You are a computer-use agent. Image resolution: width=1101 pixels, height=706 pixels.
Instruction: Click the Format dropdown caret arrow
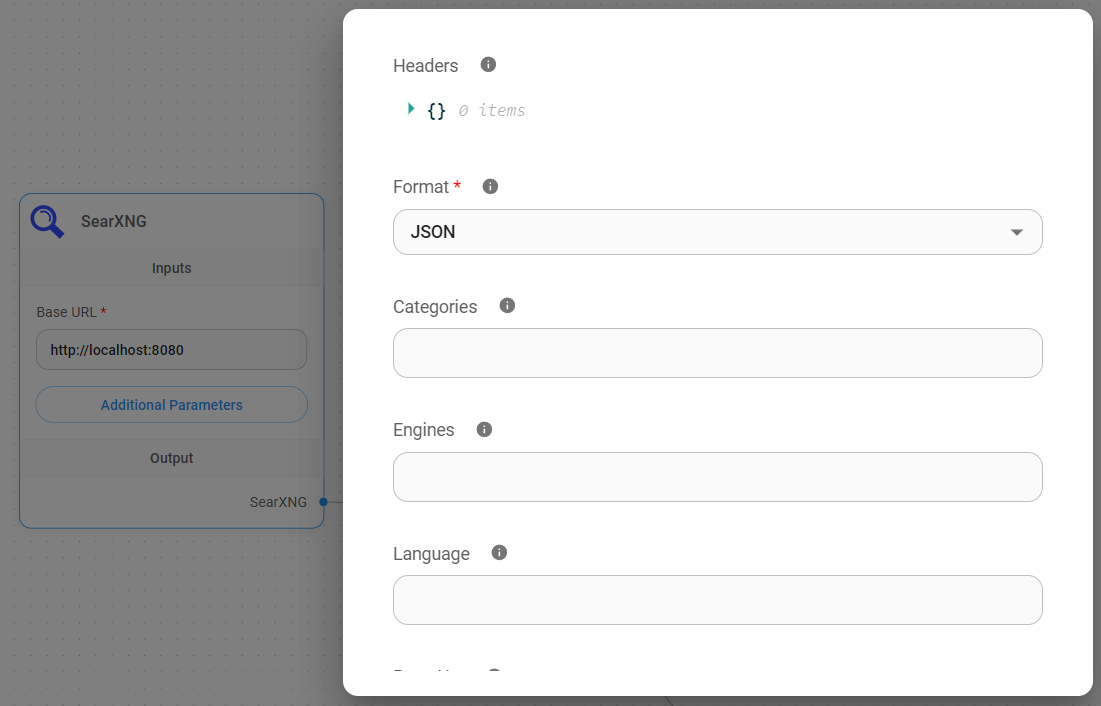coord(1016,232)
